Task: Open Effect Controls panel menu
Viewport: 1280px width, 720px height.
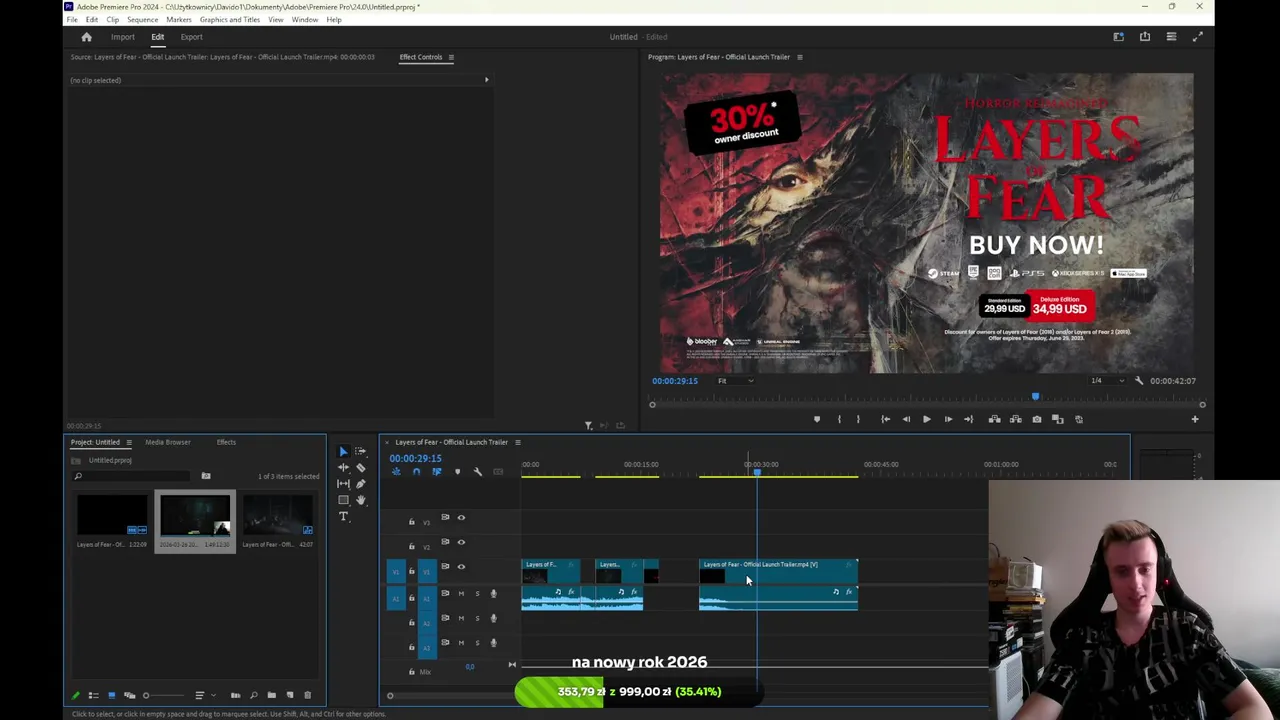Action: point(450,57)
